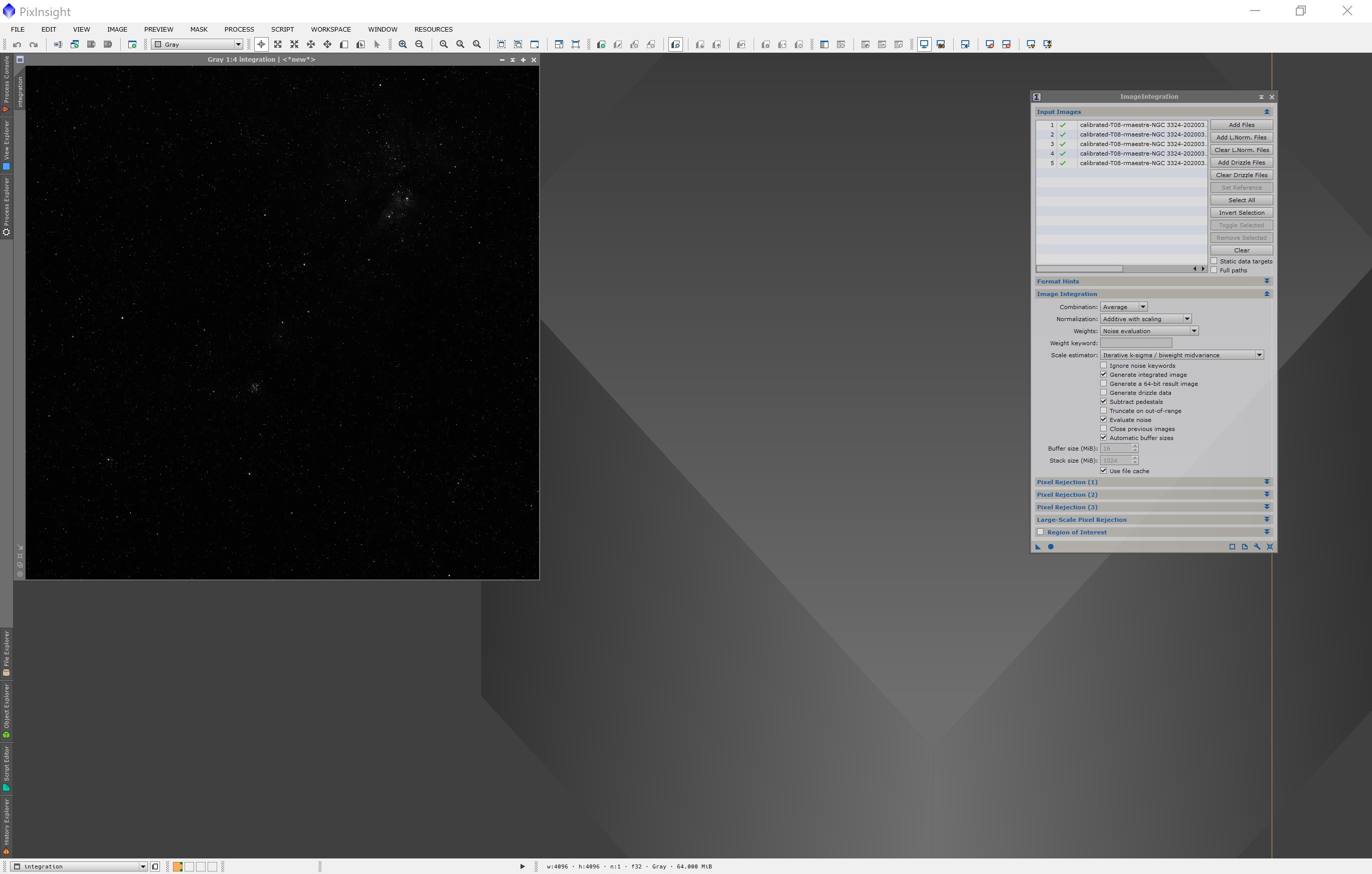Toggle Evaluate noise checkbox
The height and width of the screenshot is (874, 1372).
point(1104,419)
